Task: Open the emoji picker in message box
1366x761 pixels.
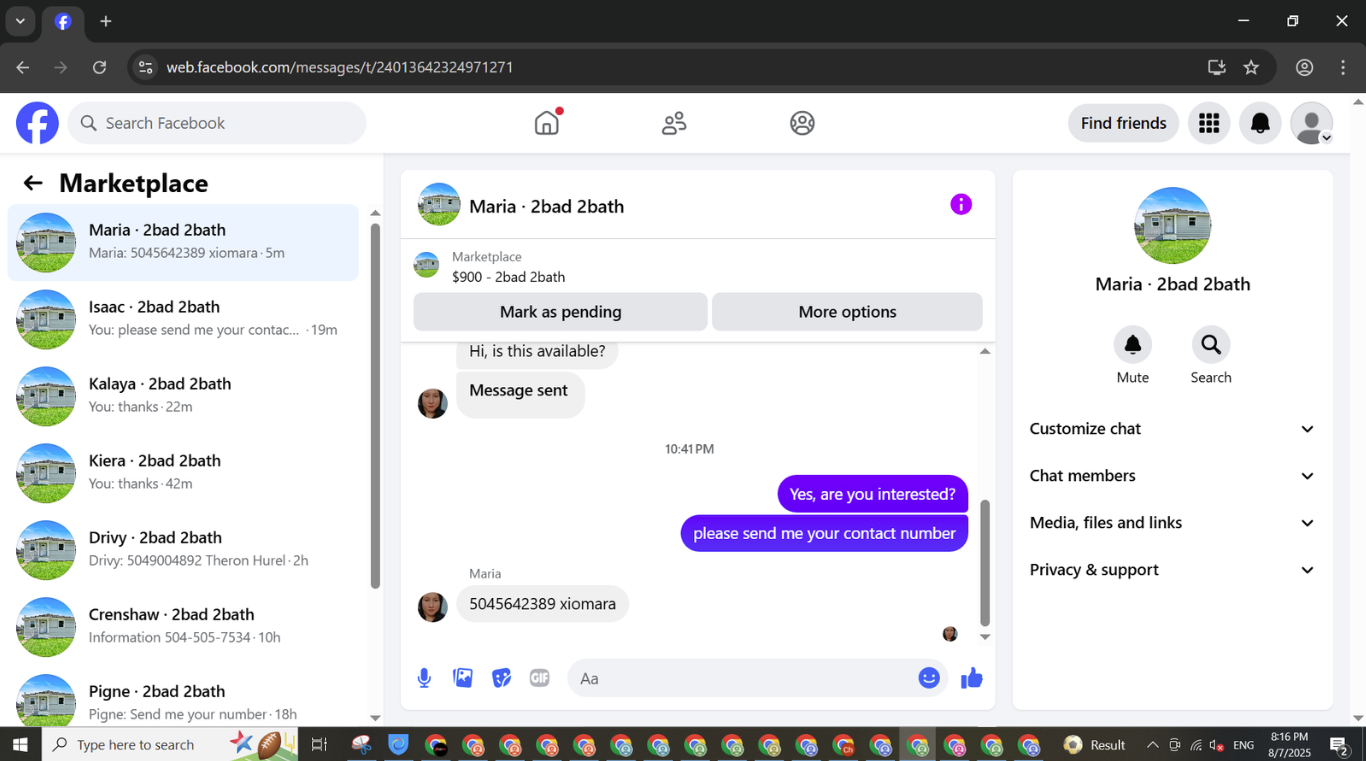Action: [929, 678]
